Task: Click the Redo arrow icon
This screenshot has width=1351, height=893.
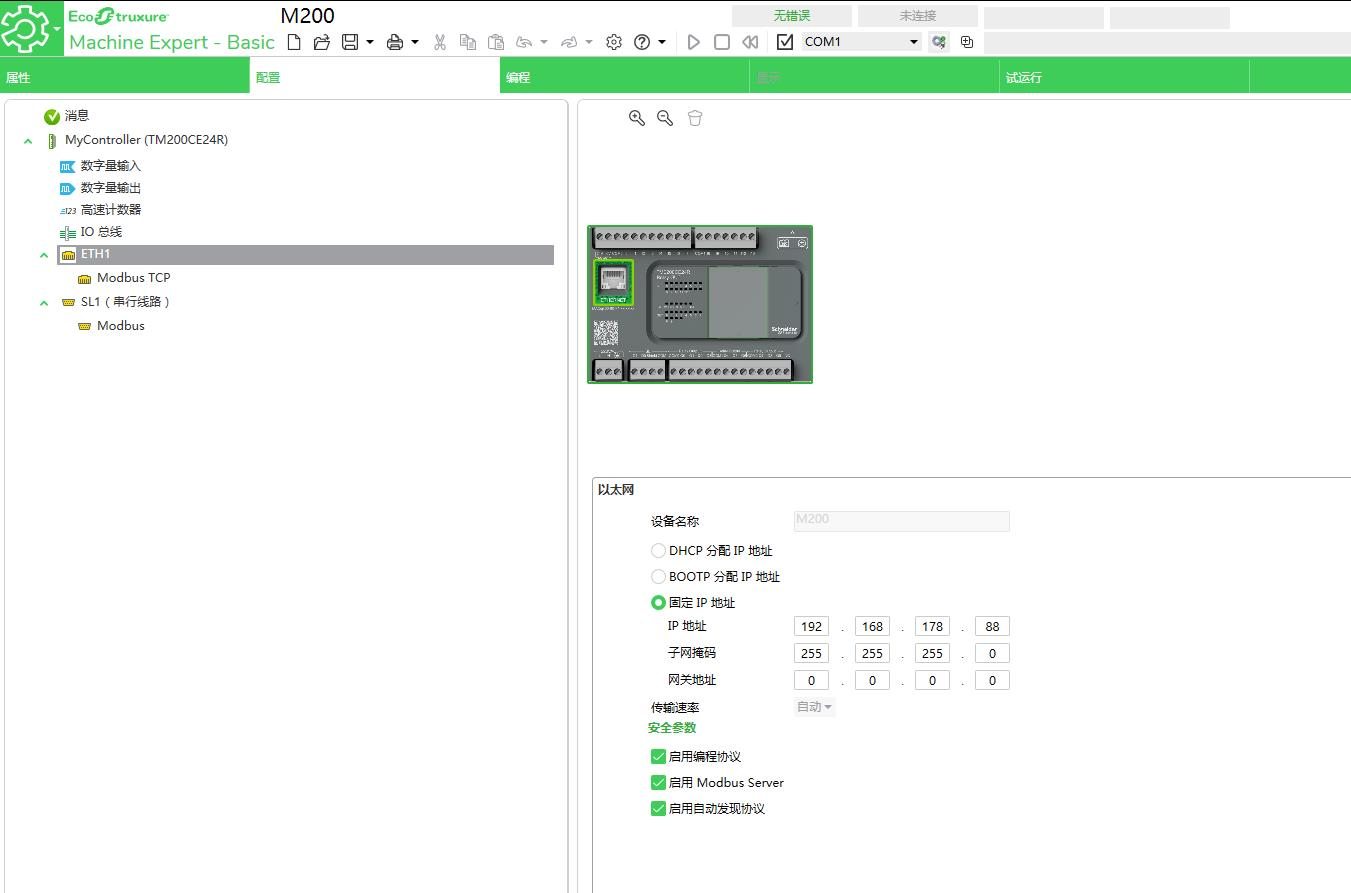Action: point(569,42)
